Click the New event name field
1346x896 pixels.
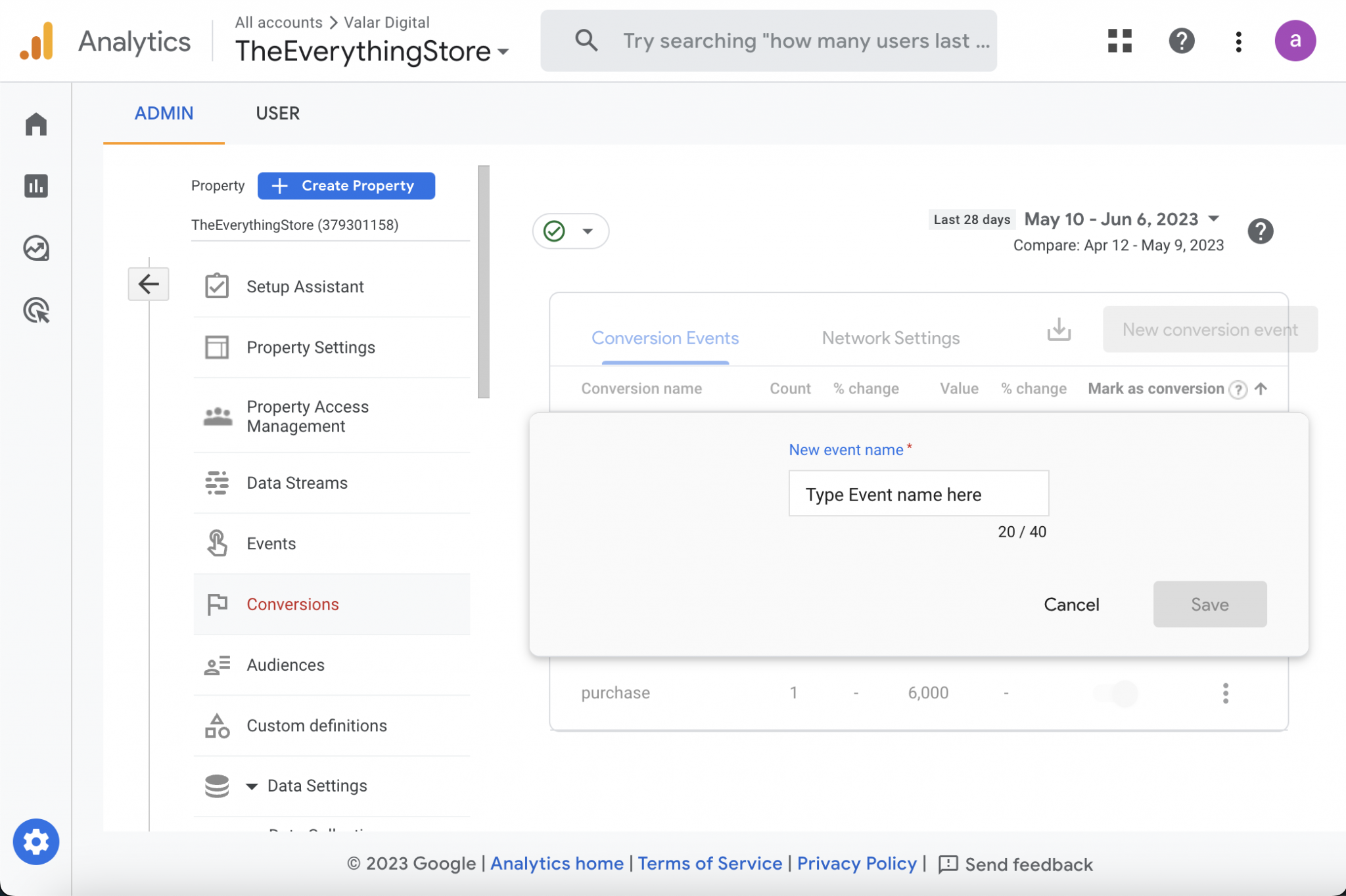coord(918,494)
